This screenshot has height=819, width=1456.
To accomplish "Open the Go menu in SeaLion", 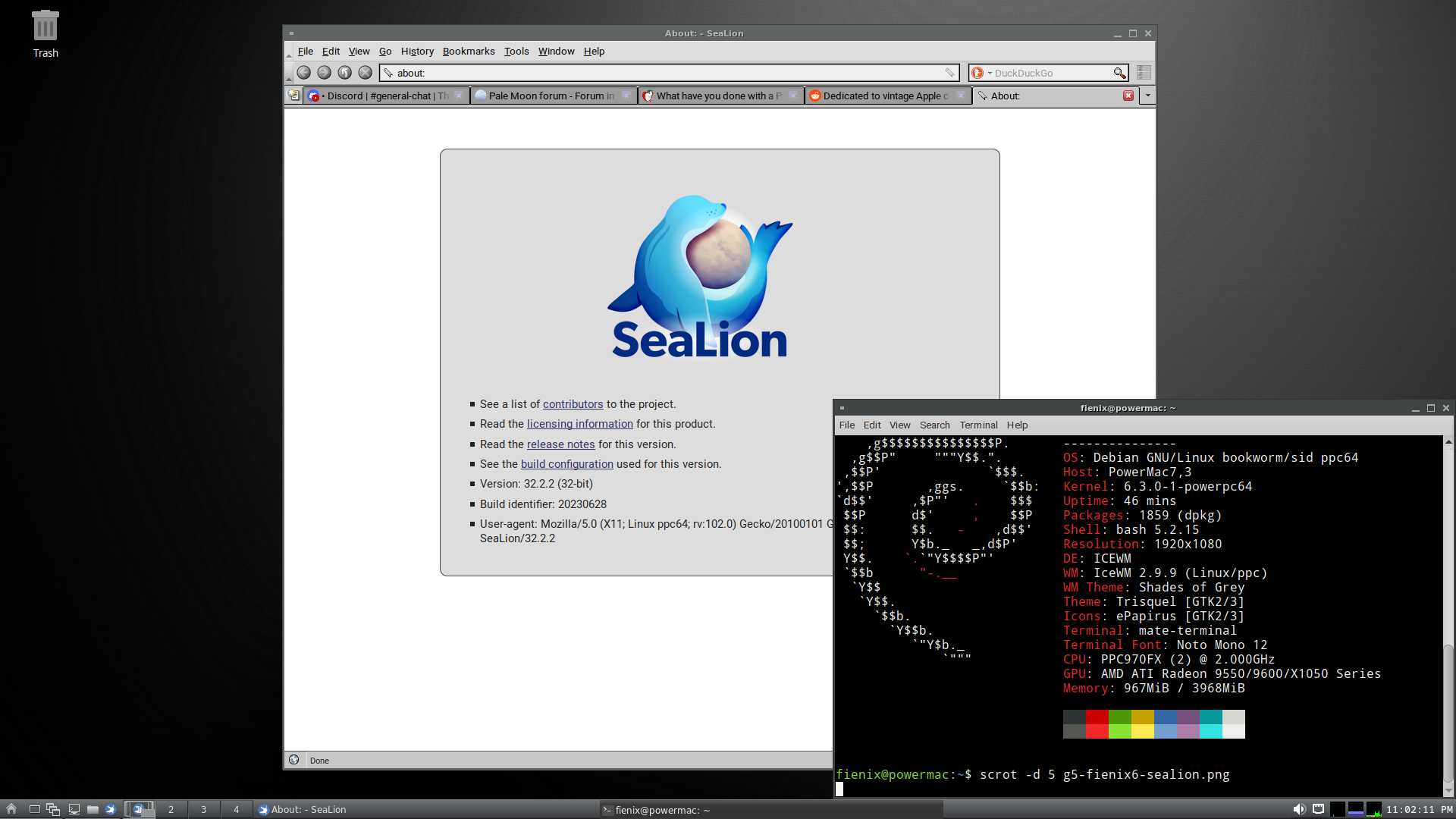I will click(x=385, y=52).
